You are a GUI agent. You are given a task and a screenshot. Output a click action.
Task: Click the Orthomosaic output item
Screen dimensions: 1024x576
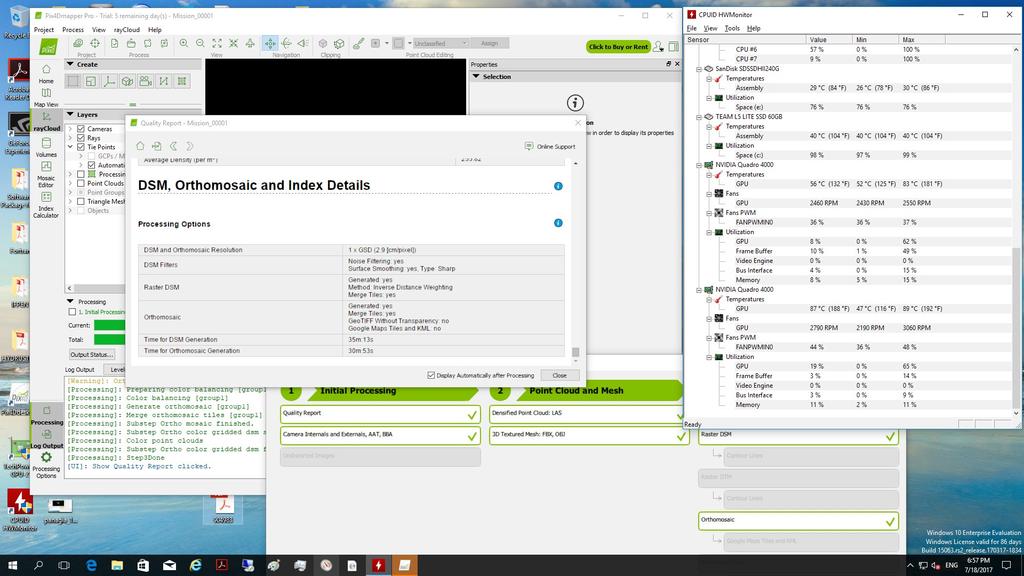click(x=798, y=520)
